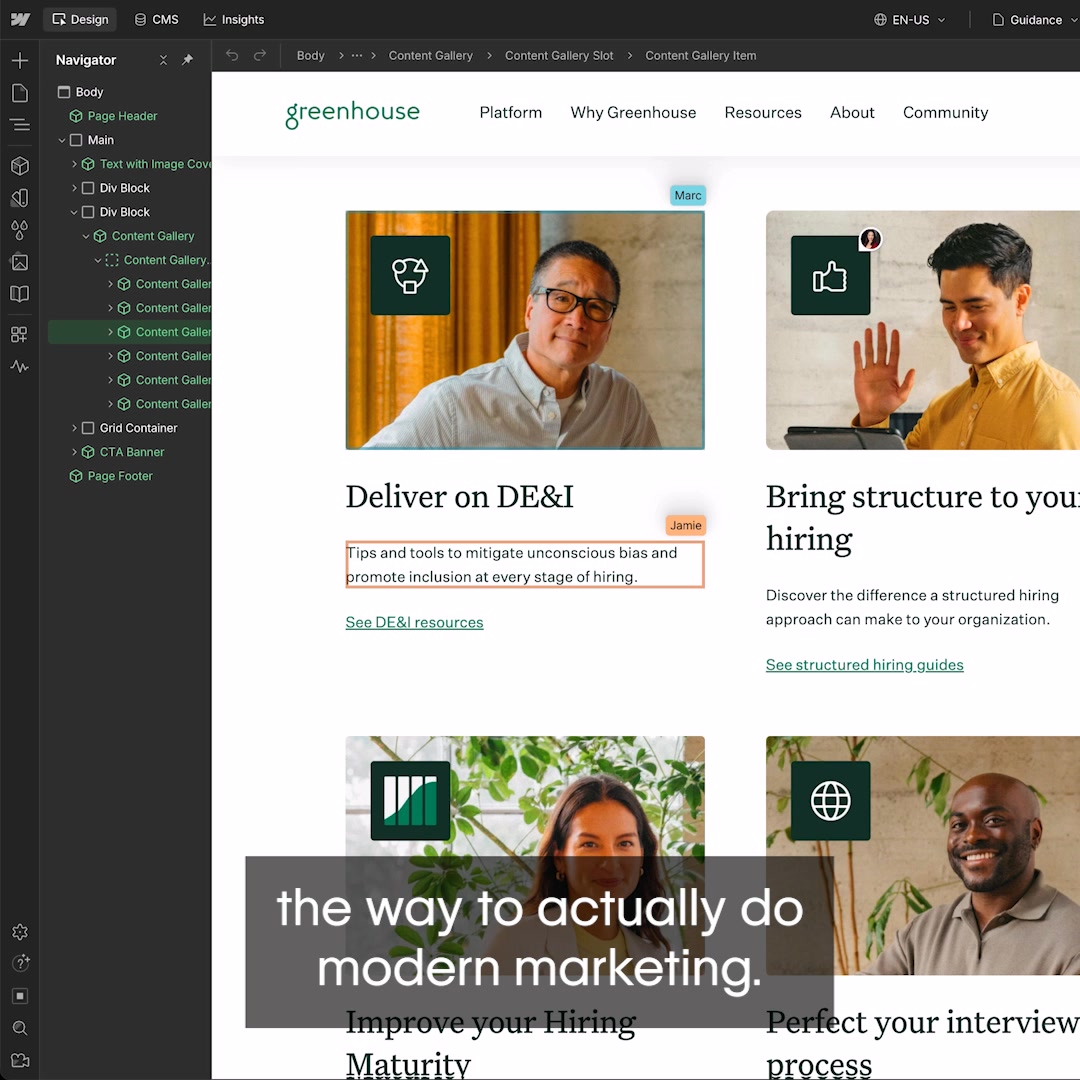Click Why Greenhouse nav item
Image resolution: width=1080 pixels, height=1080 pixels.
(633, 112)
